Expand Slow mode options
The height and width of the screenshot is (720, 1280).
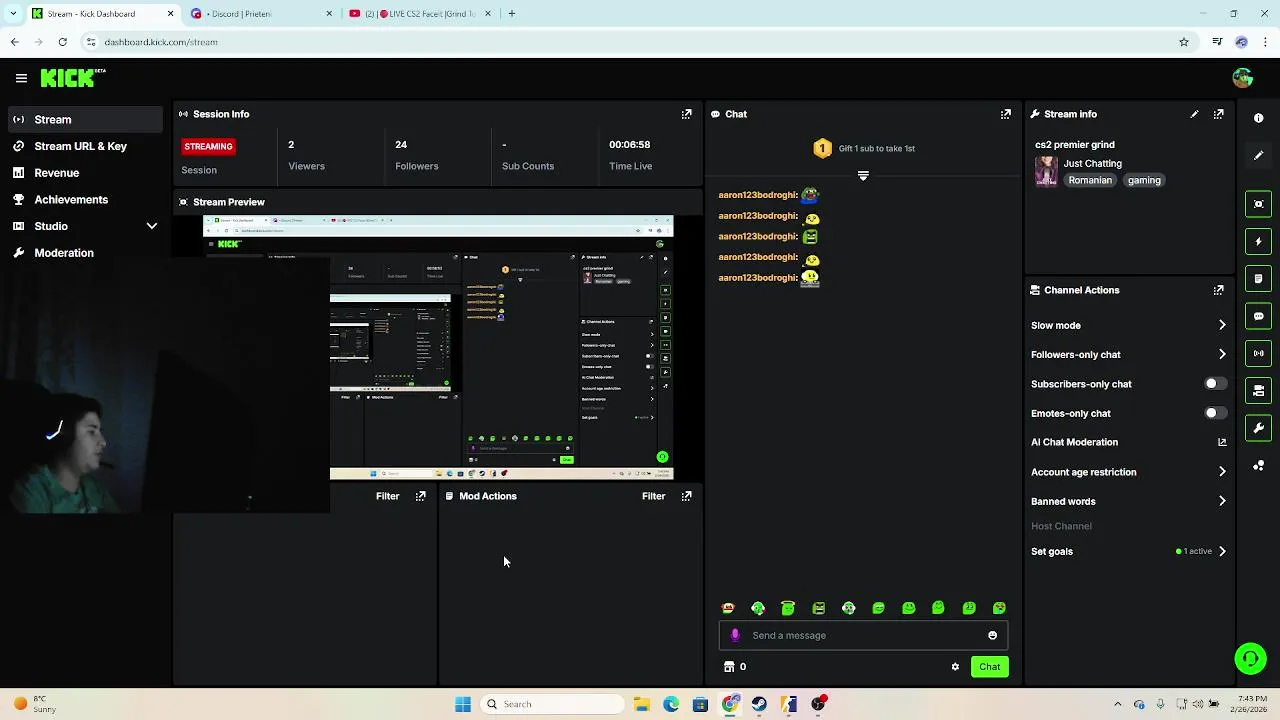point(1222,325)
